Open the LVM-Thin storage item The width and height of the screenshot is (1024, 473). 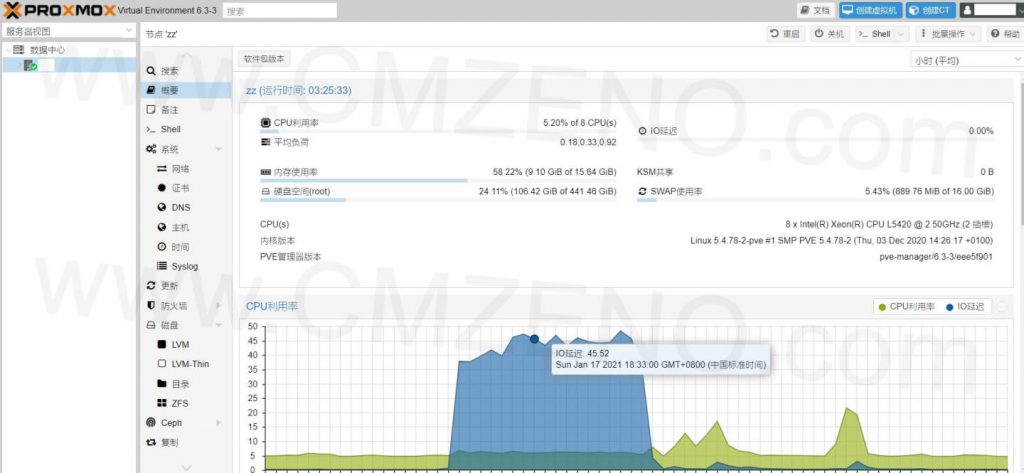(x=188, y=363)
